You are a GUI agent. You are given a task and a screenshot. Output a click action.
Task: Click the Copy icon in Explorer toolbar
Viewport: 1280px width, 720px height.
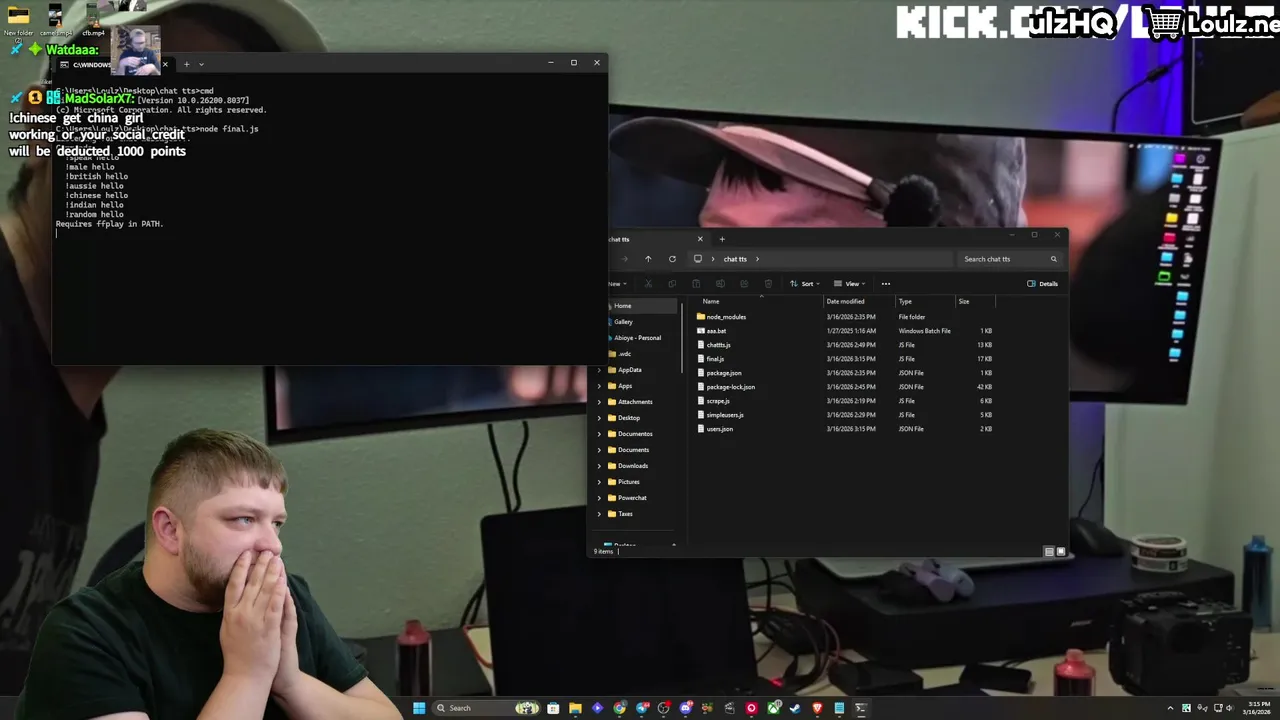672,284
